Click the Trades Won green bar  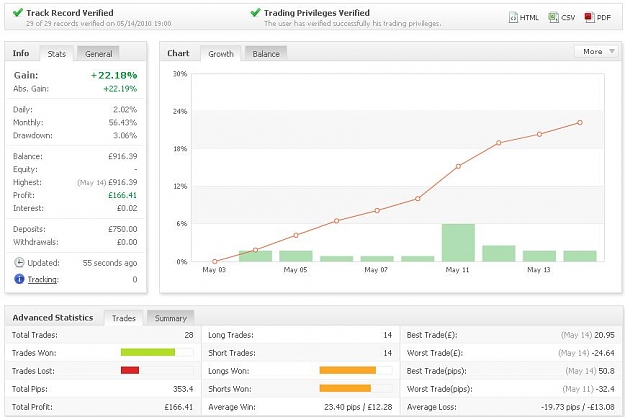pos(148,352)
